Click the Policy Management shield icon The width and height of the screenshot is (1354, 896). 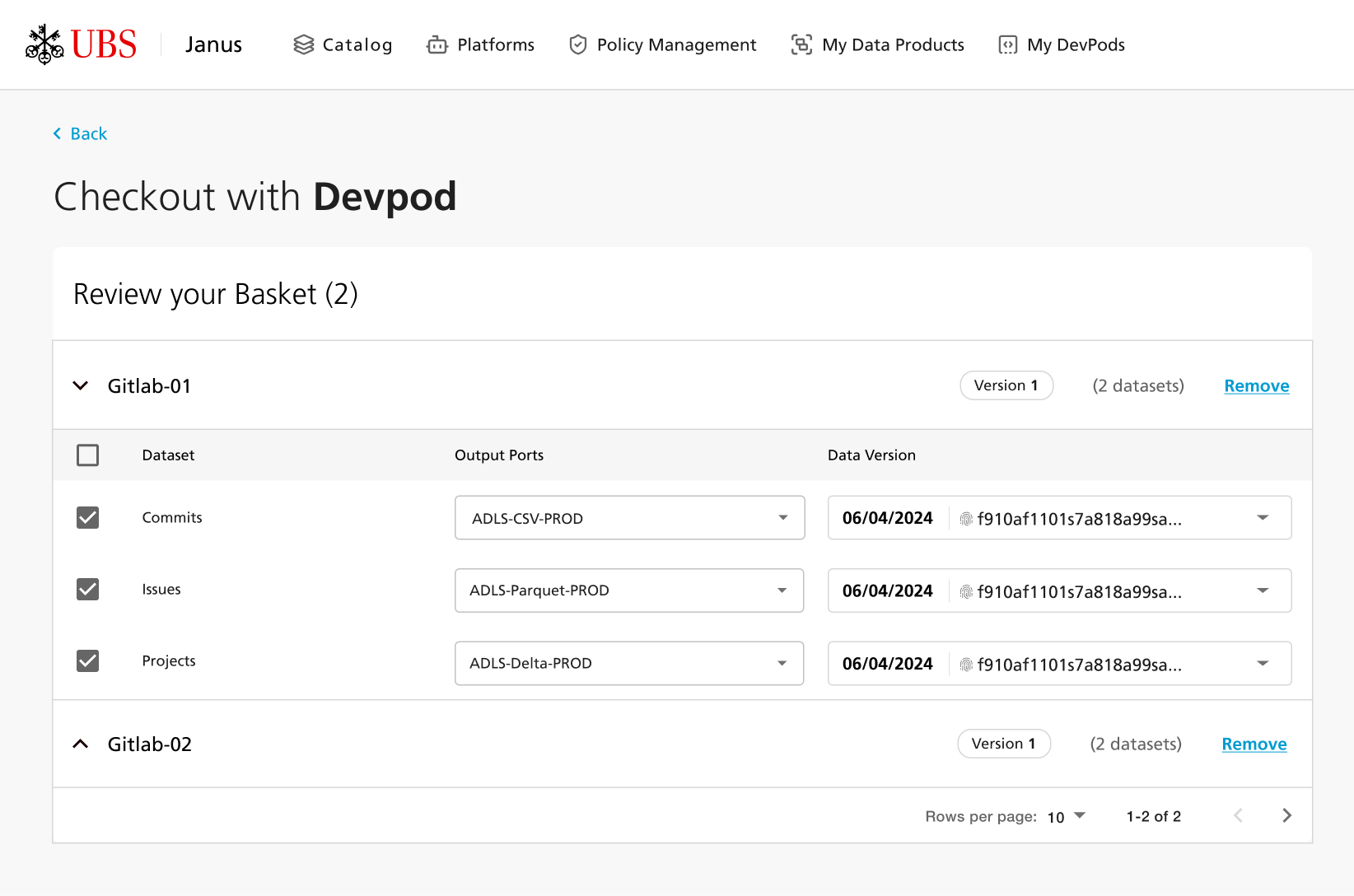tap(577, 44)
